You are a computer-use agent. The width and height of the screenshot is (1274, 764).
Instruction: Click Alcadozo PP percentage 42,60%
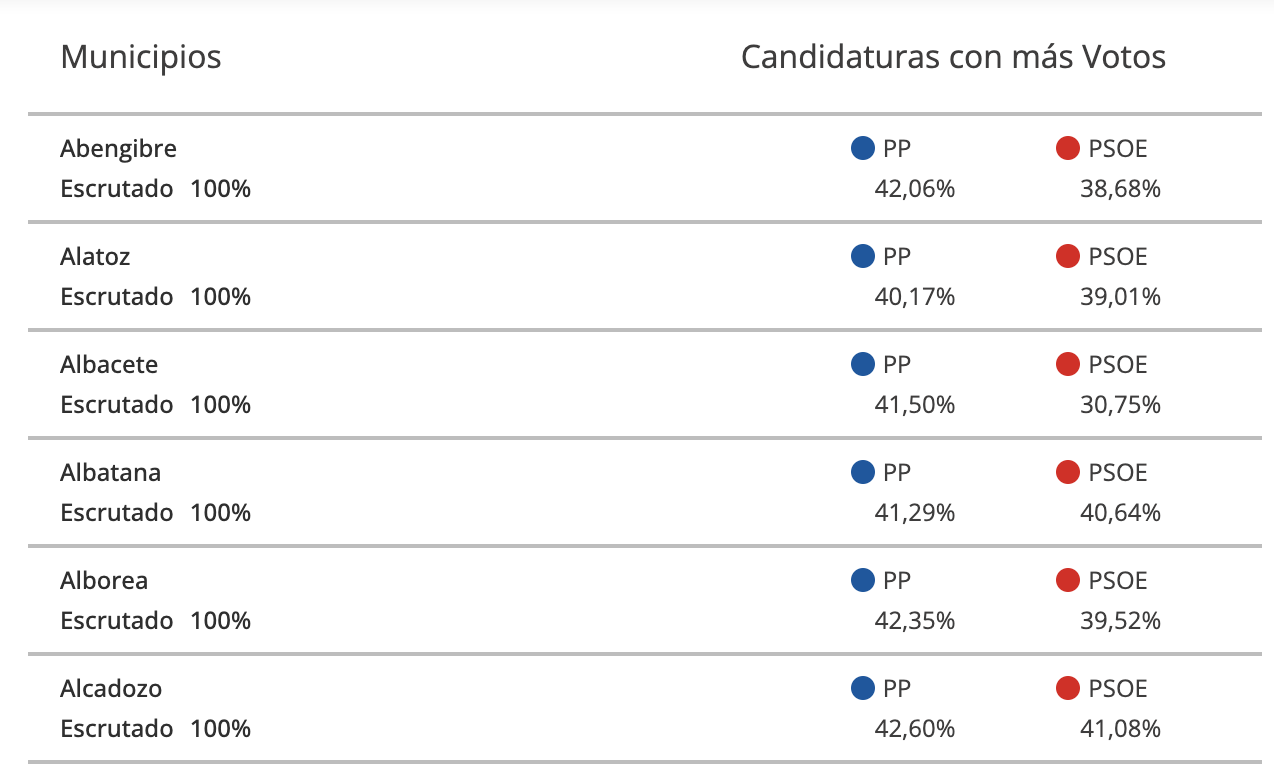pyautogui.click(x=915, y=729)
